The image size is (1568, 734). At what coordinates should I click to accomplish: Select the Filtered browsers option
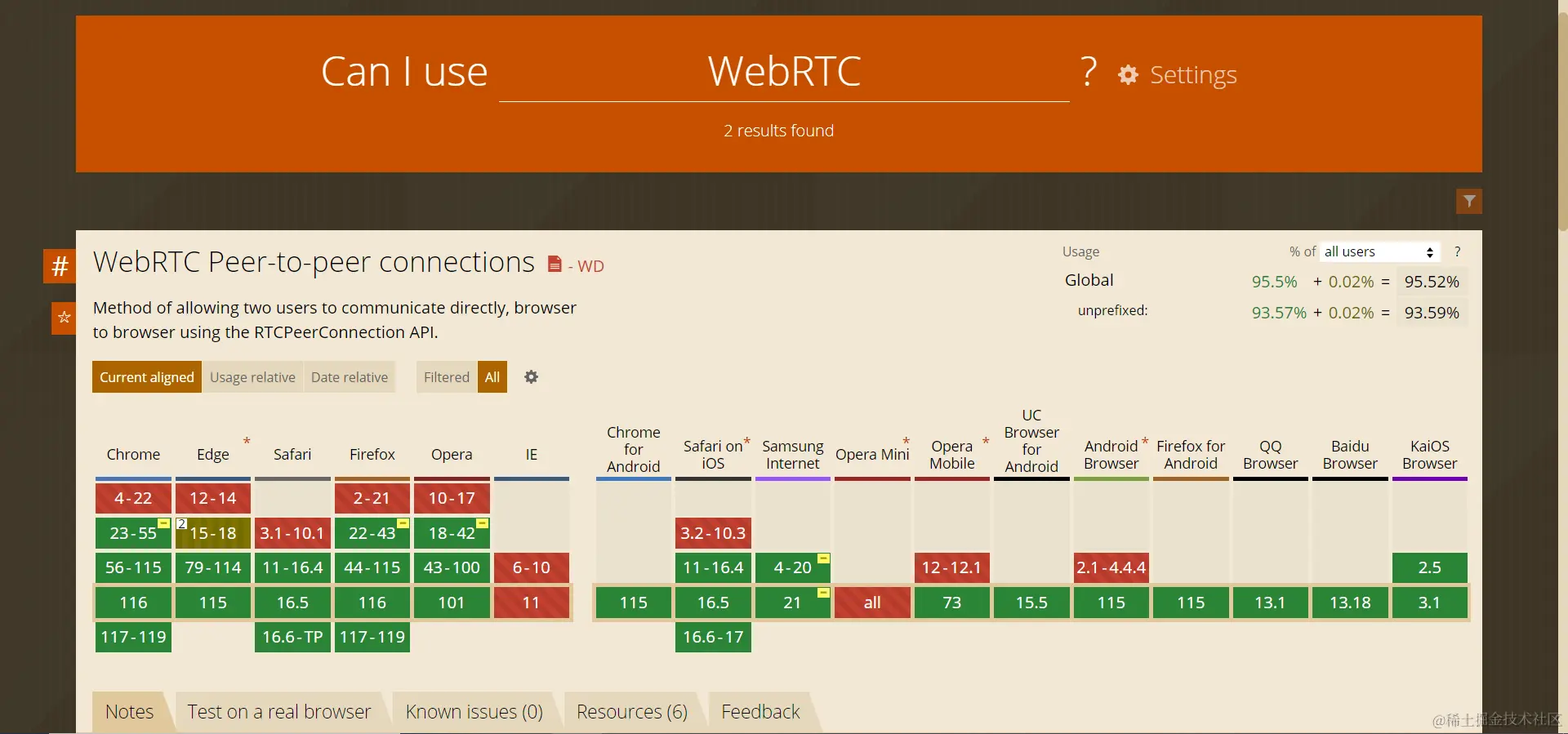447,377
